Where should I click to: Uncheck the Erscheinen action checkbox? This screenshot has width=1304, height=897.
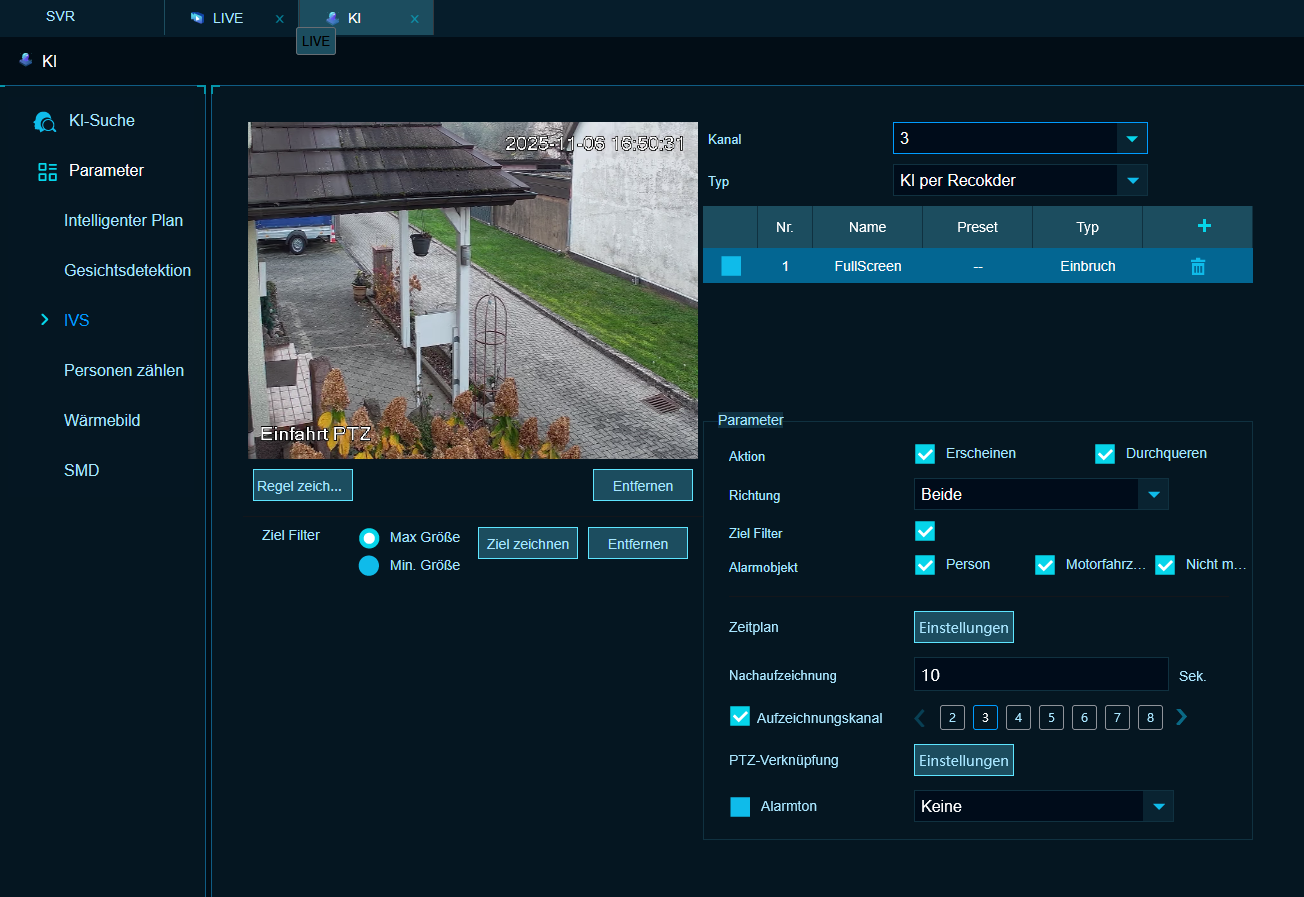tap(925, 454)
